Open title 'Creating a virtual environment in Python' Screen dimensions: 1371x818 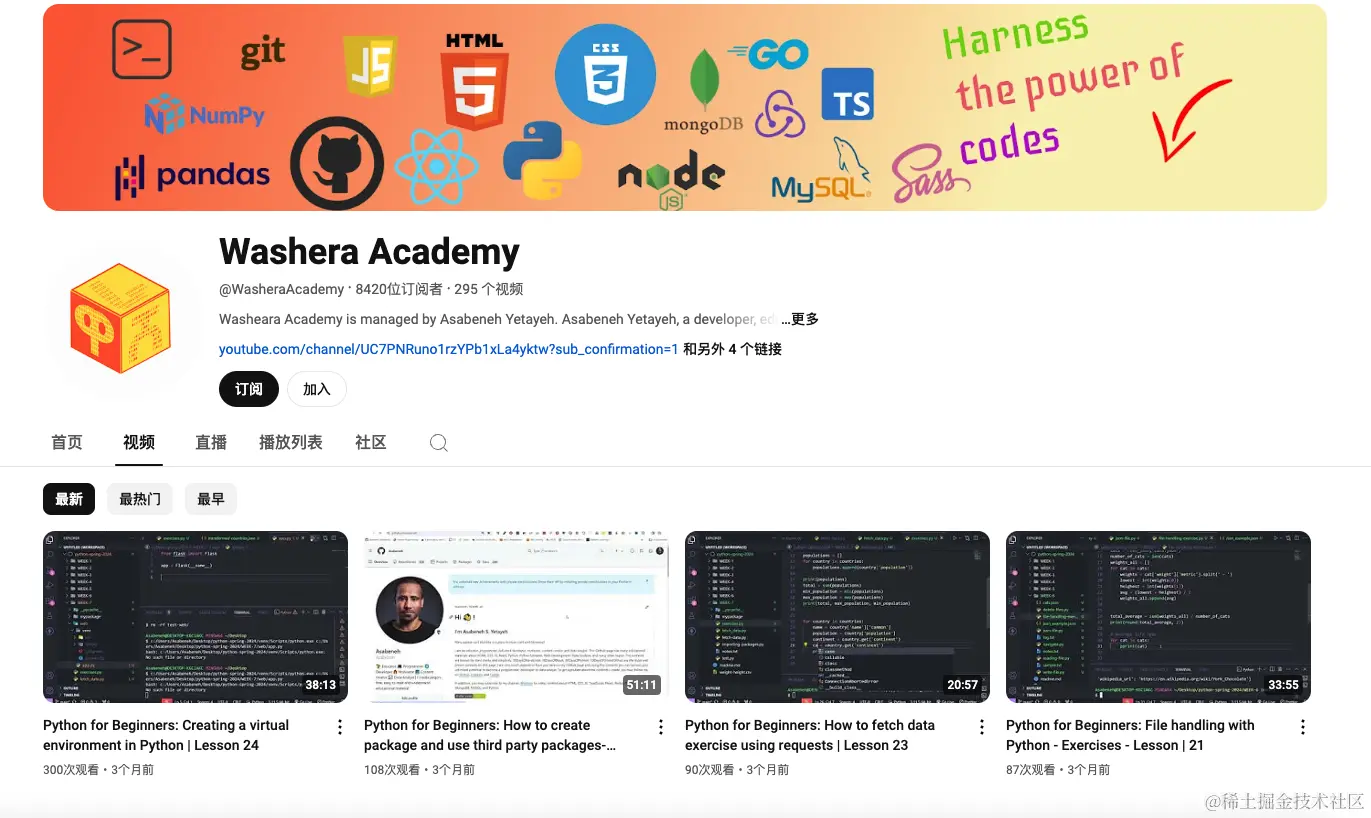pyautogui.click(x=166, y=735)
